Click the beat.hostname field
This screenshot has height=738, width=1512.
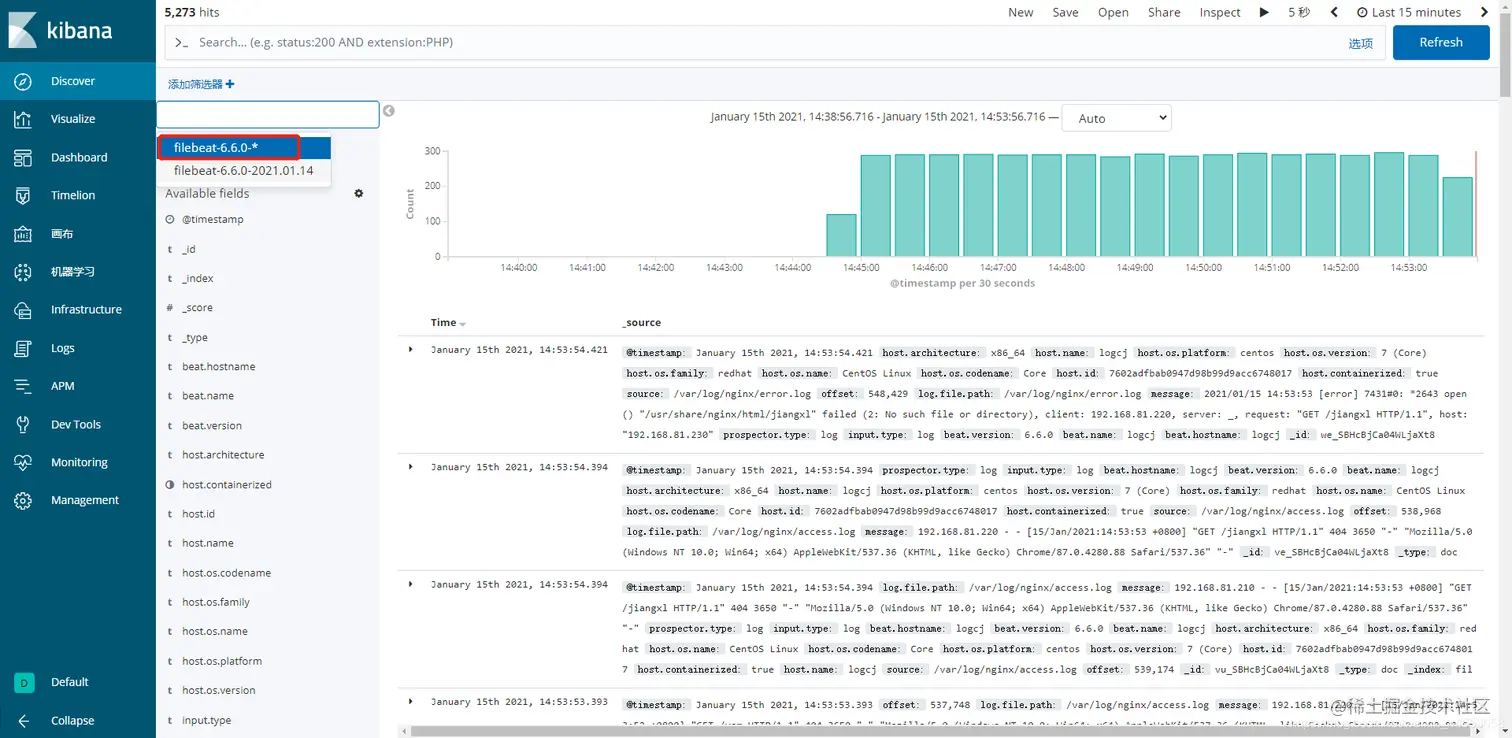[x=218, y=367]
